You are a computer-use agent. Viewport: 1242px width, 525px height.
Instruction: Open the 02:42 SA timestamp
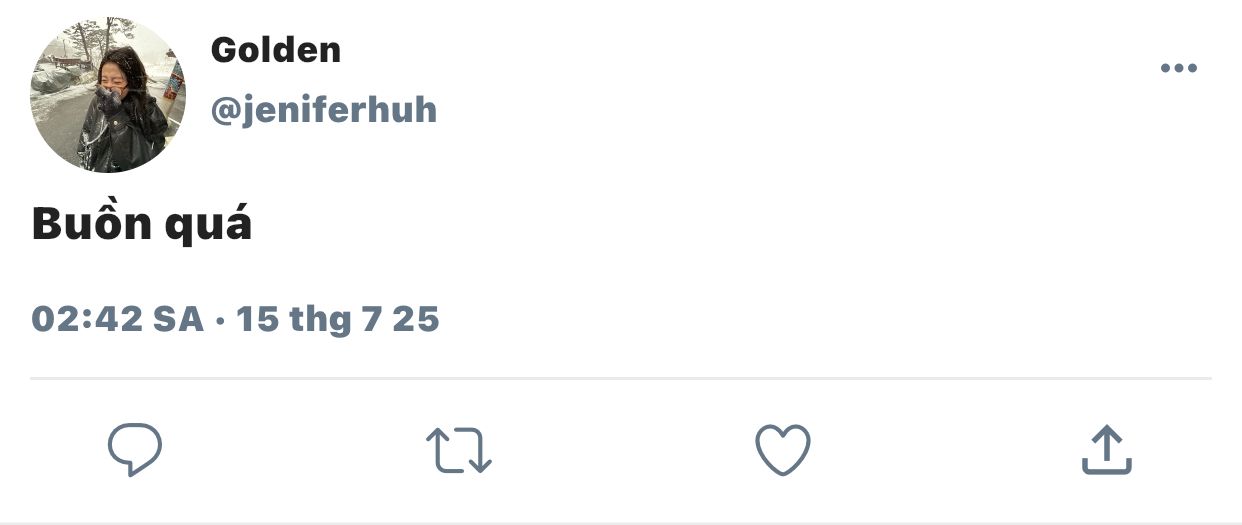tap(118, 319)
